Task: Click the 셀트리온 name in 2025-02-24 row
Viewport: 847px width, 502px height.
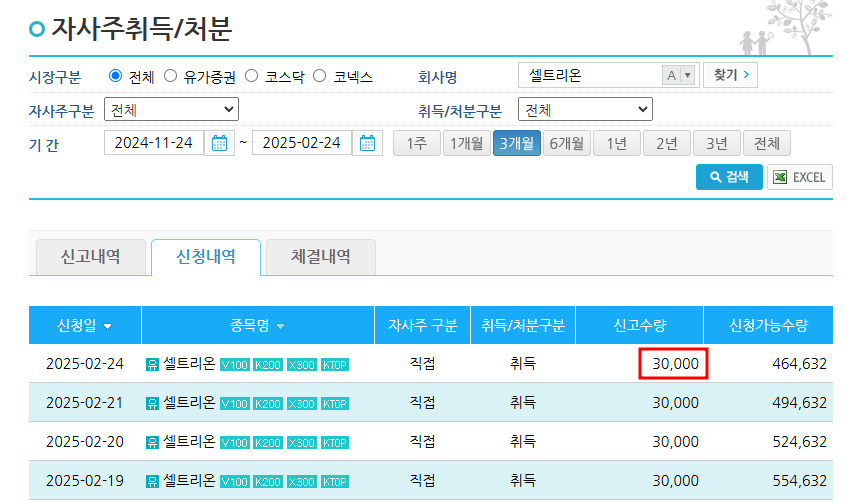Action: pos(189,364)
